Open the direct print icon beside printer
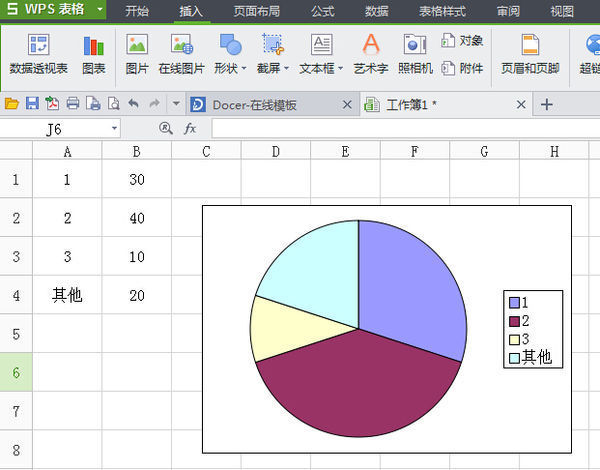Screen dimensions: 600x470 [93, 103]
